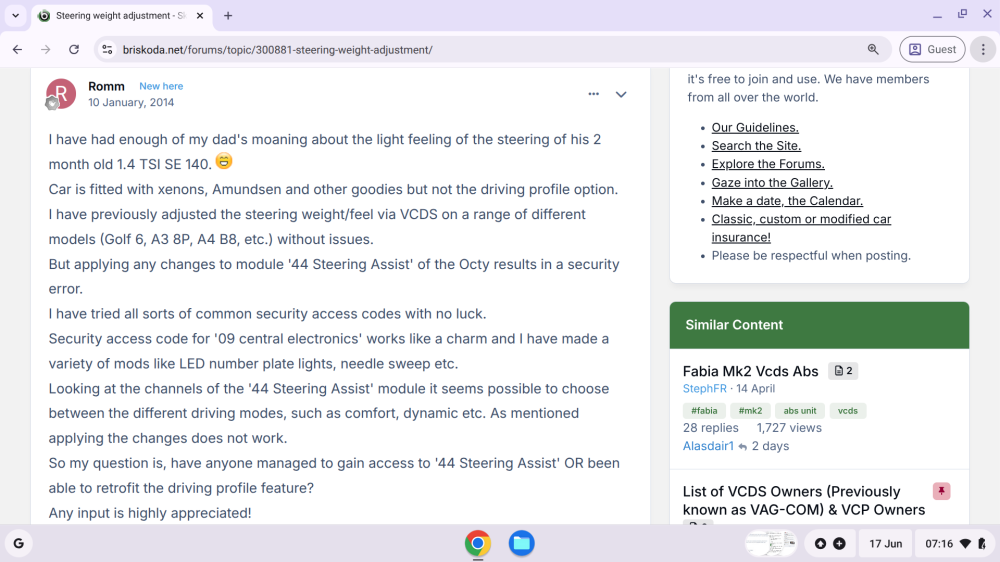
Task: Click the zoom magnifier icon in address bar
Action: [873, 49]
